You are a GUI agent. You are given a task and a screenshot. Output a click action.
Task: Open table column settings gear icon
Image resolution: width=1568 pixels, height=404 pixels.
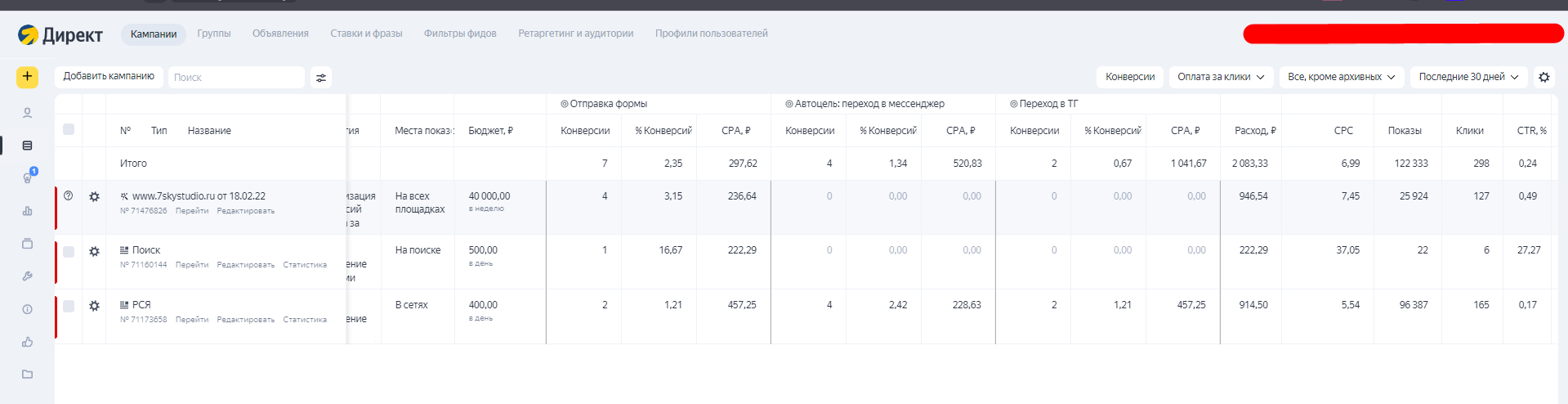[x=1543, y=77]
